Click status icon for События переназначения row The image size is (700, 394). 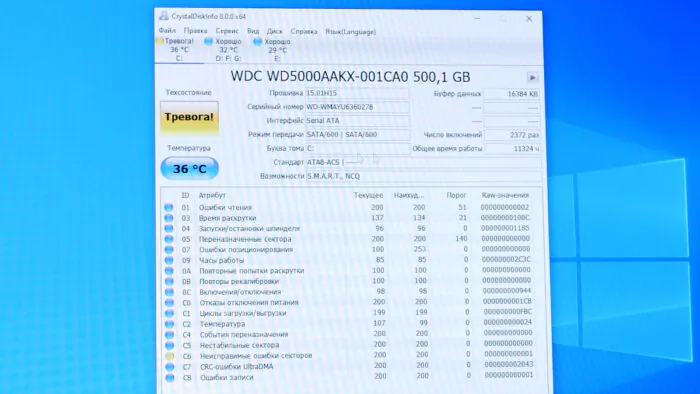tap(170, 335)
